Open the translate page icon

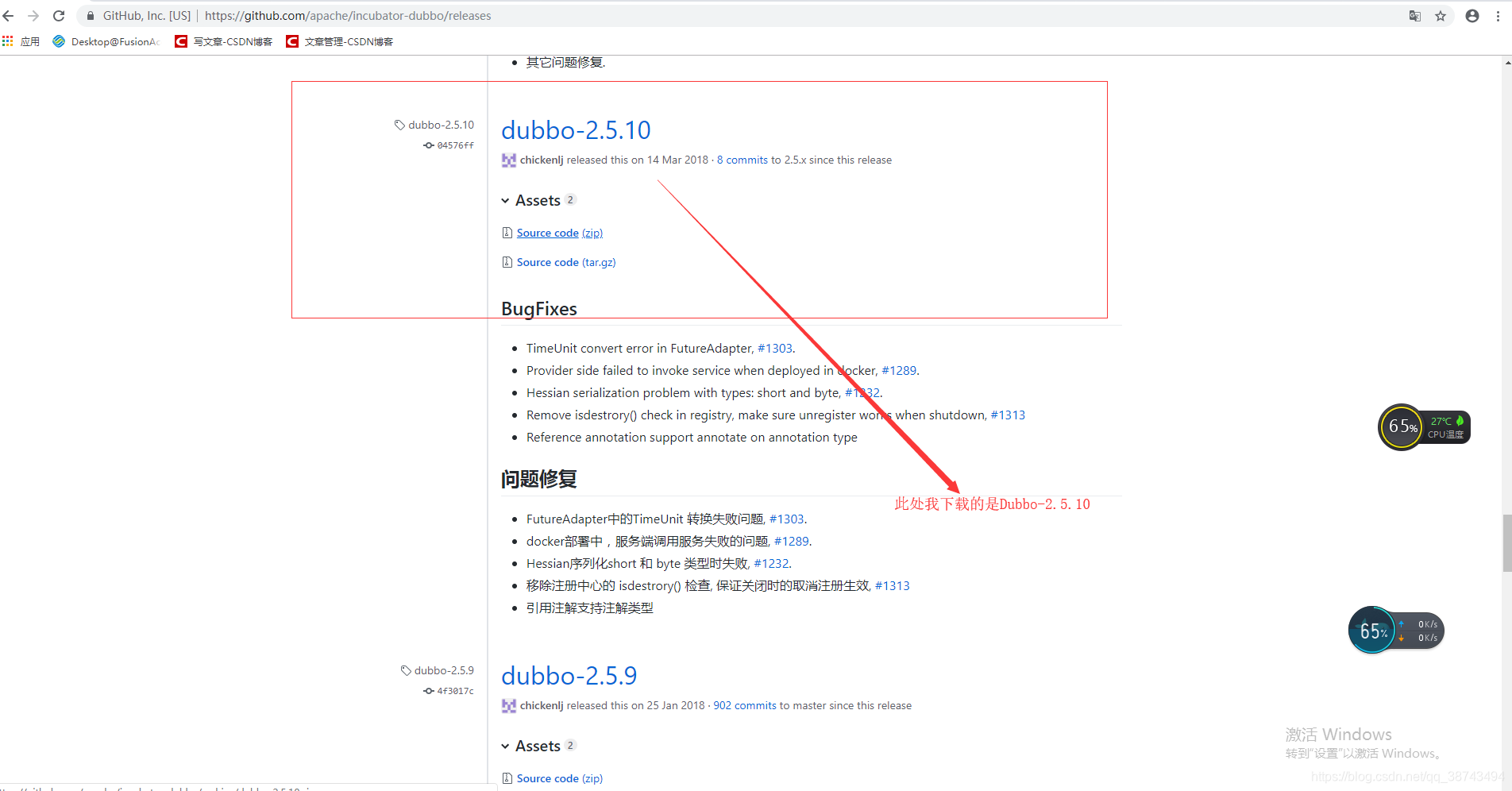point(1415,16)
